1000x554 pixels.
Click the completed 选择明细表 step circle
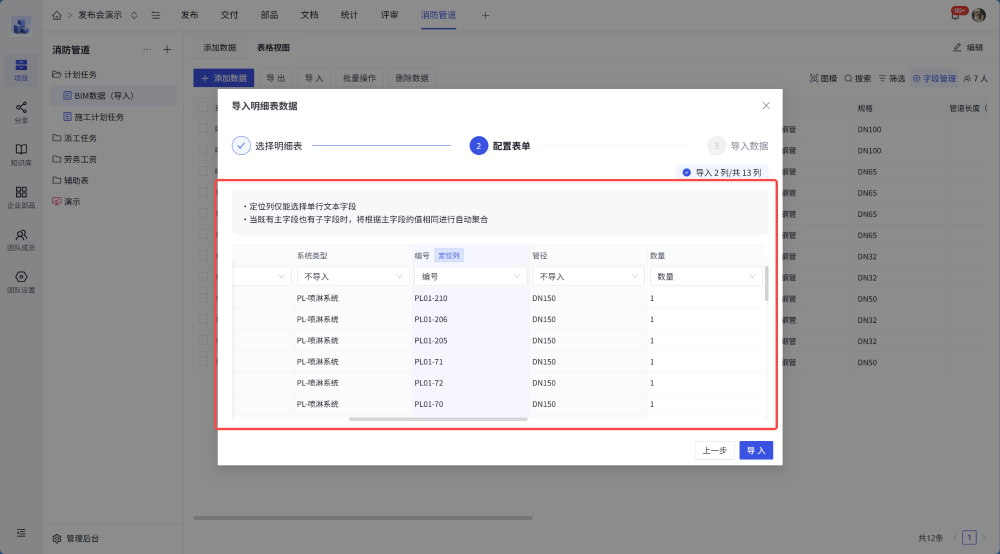[241, 146]
